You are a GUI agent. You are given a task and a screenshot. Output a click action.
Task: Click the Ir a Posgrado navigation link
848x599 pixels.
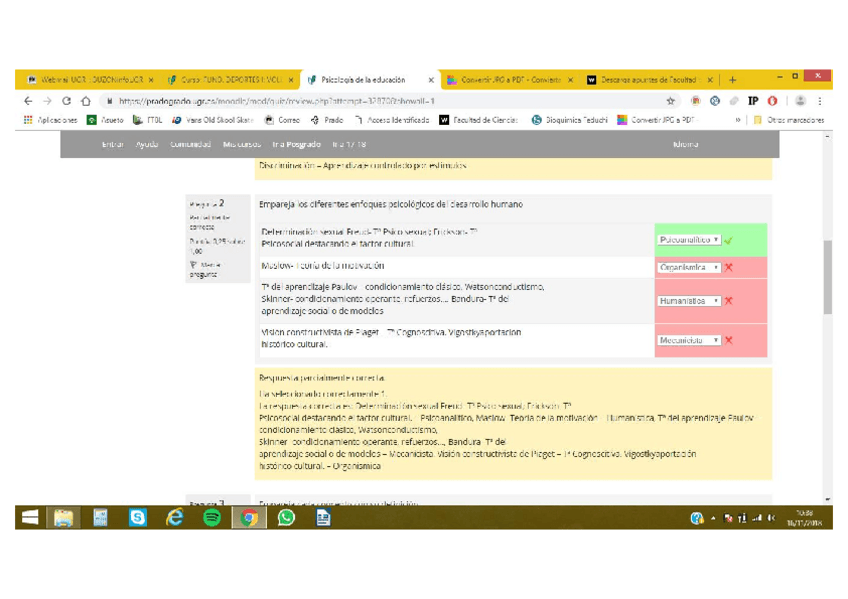pos(297,144)
